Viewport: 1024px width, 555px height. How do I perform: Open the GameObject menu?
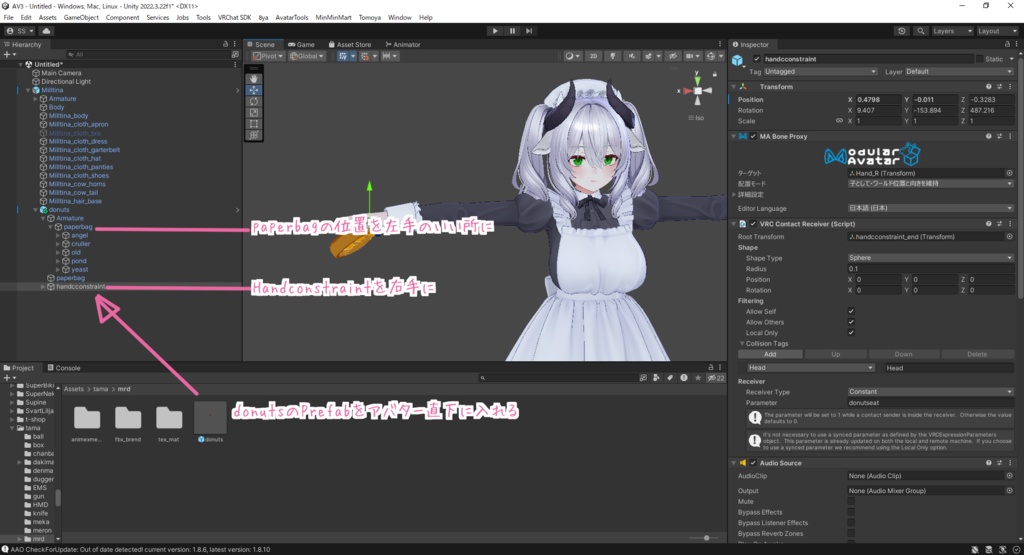coord(81,18)
